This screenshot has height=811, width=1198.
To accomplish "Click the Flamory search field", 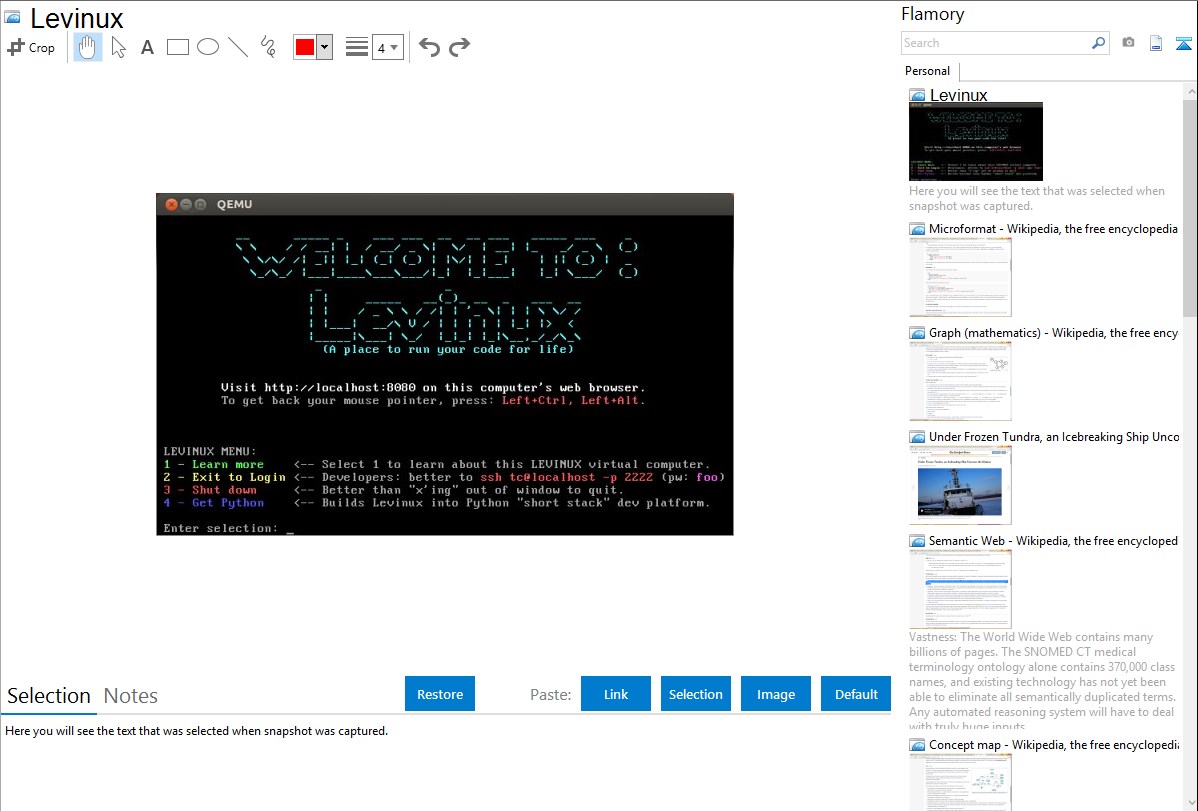I will (x=995, y=43).
